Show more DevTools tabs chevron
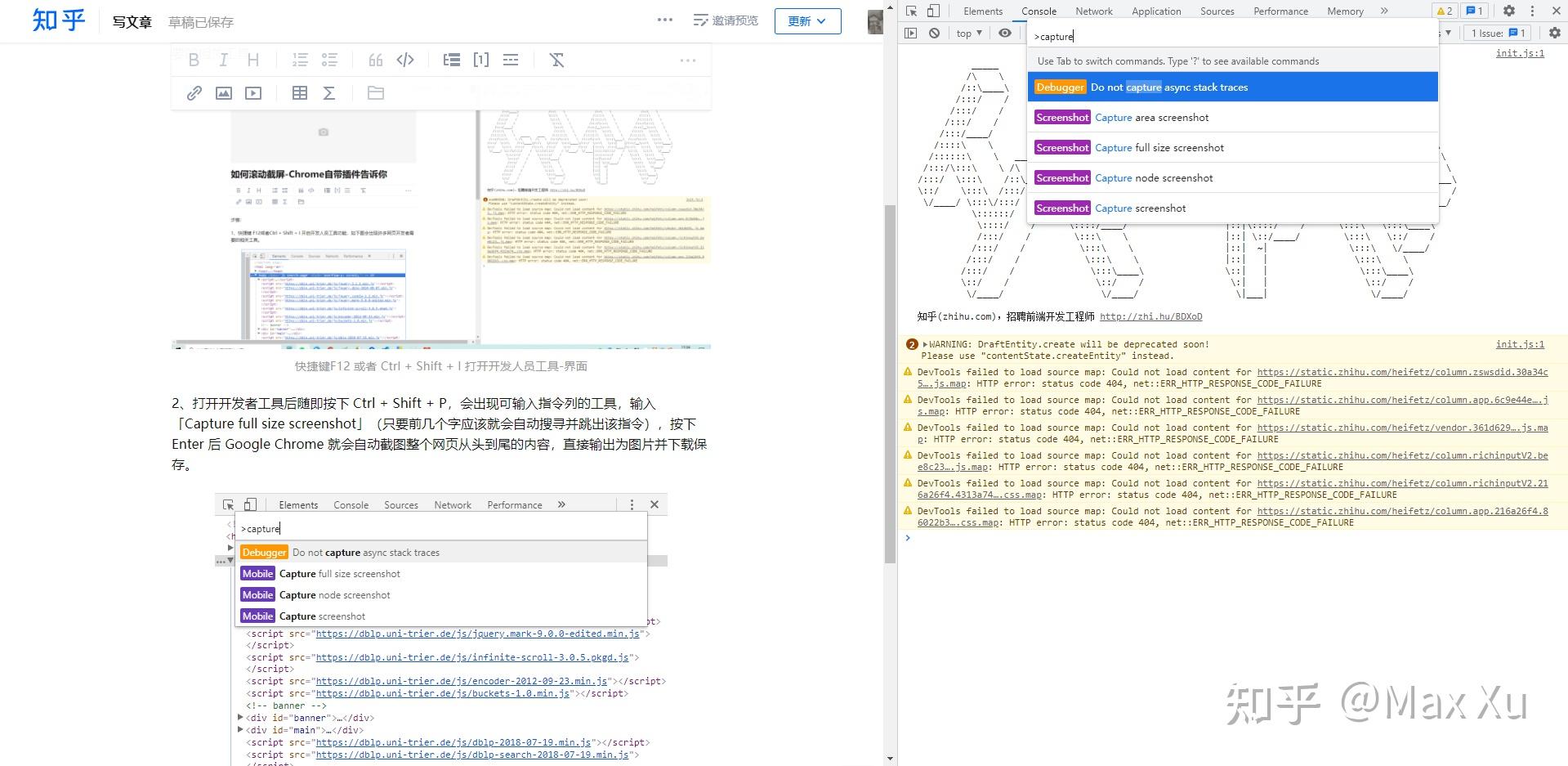This screenshot has height=766, width=1568. [1384, 11]
